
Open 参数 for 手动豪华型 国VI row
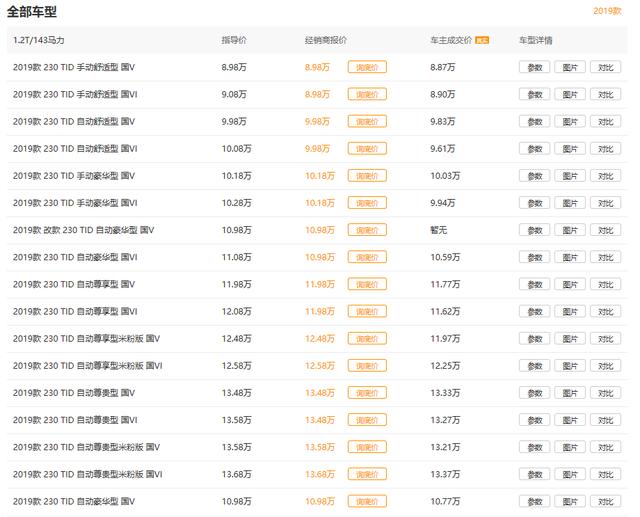pyautogui.click(x=534, y=203)
